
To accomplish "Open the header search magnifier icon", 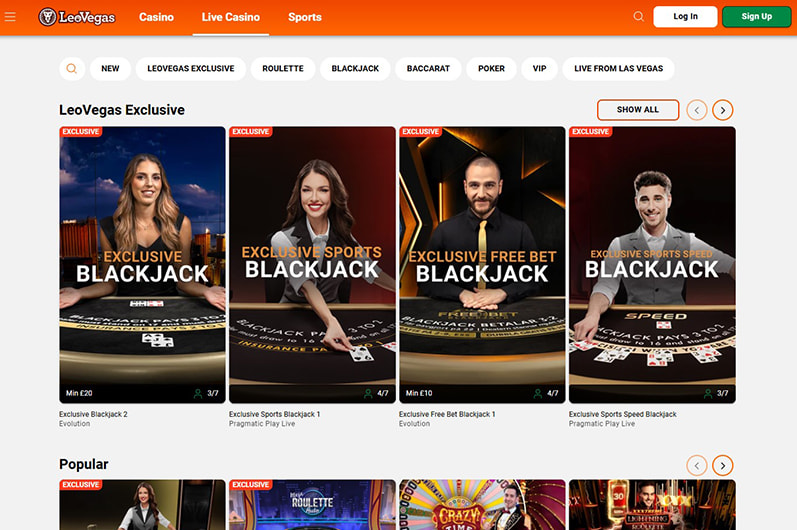I will click(638, 16).
